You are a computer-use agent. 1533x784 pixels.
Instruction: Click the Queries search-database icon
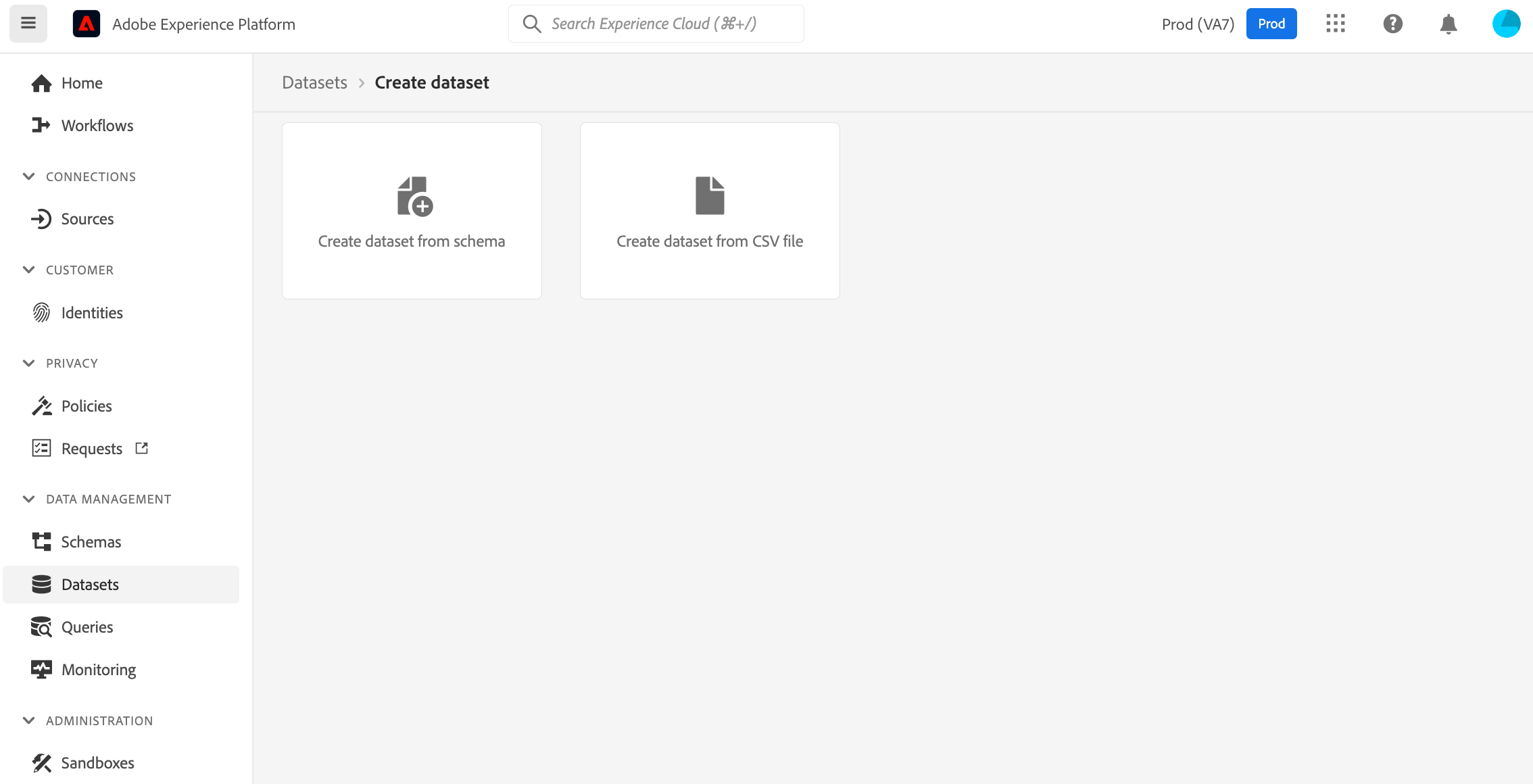click(41, 627)
